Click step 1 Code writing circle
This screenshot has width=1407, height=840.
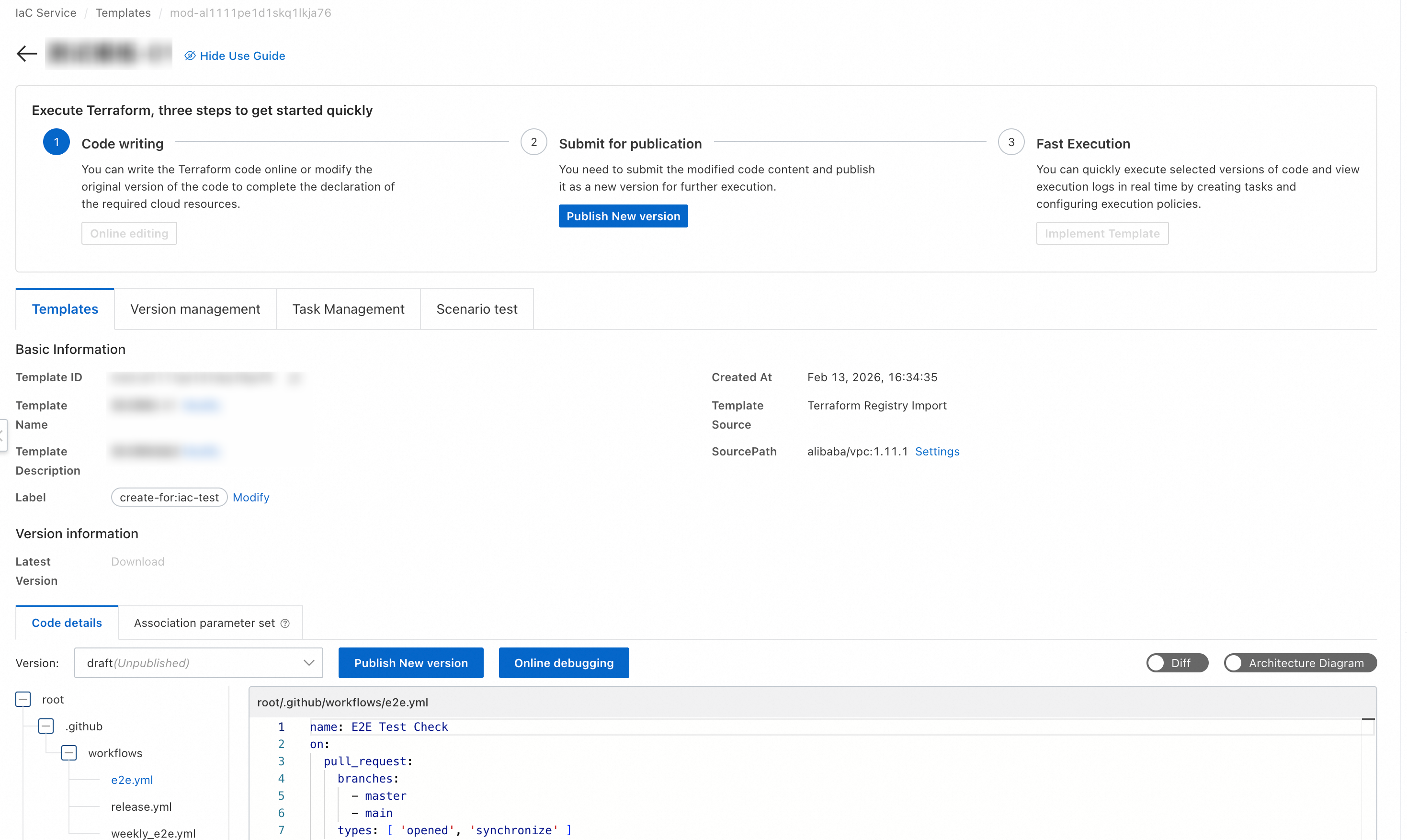pyautogui.click(x=56, y=142)
